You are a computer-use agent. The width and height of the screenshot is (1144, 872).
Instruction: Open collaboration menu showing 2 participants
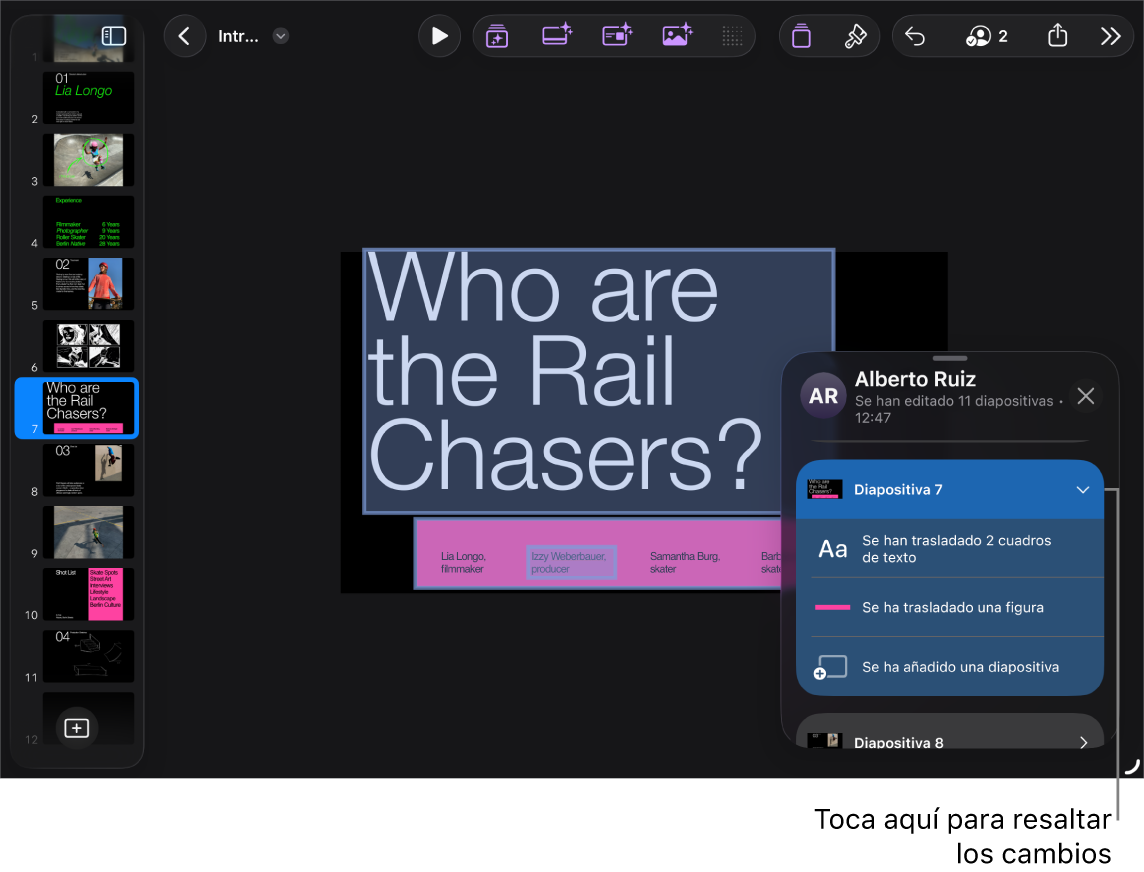[986, 36]
